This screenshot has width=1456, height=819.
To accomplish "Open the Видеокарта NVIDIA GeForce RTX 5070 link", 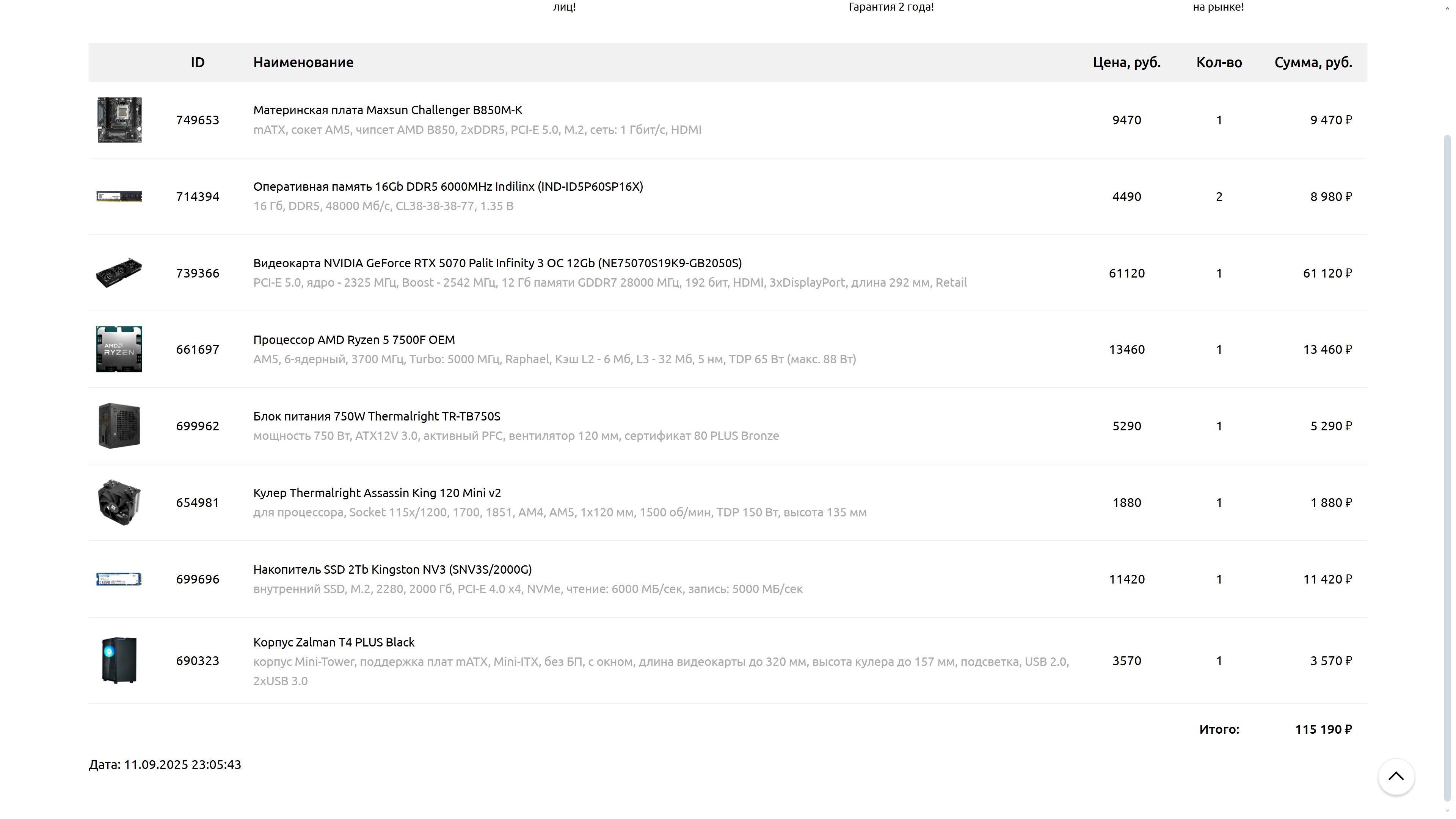I will (497, 263).
